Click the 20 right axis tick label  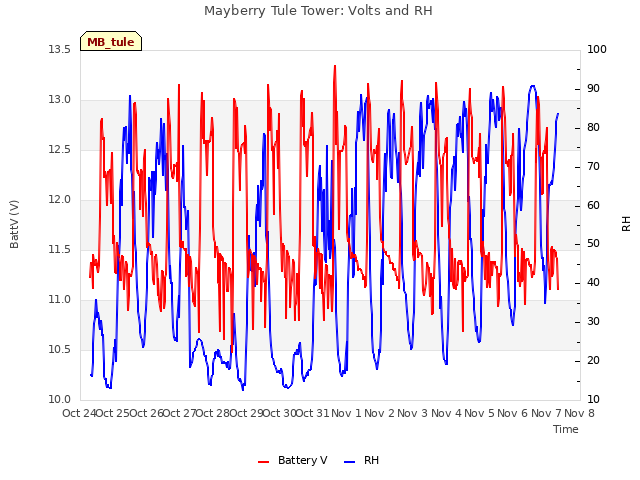[593, 360]
